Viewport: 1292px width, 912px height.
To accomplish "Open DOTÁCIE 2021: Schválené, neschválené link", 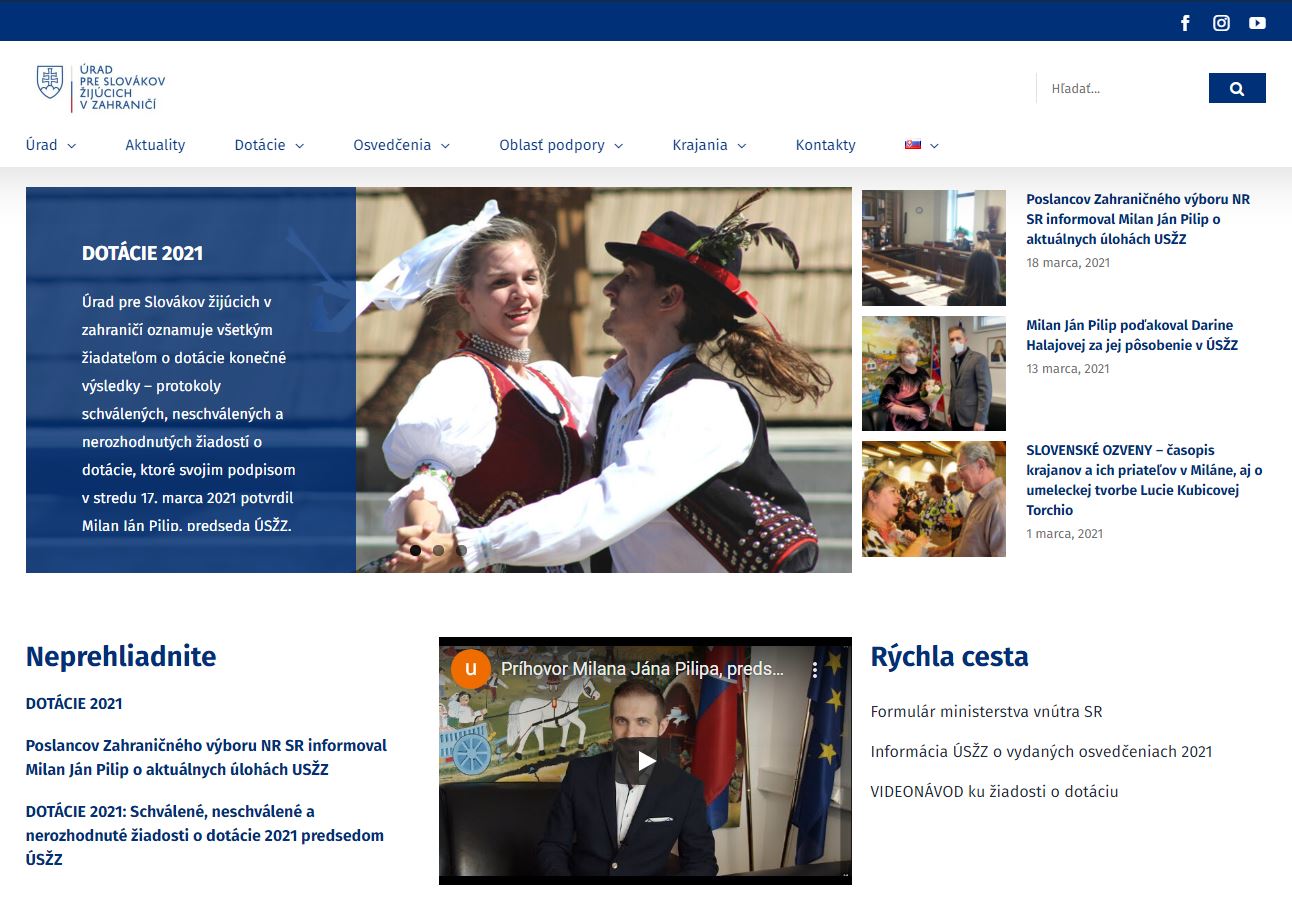I will pyautogui.click(x=205, y=835).
